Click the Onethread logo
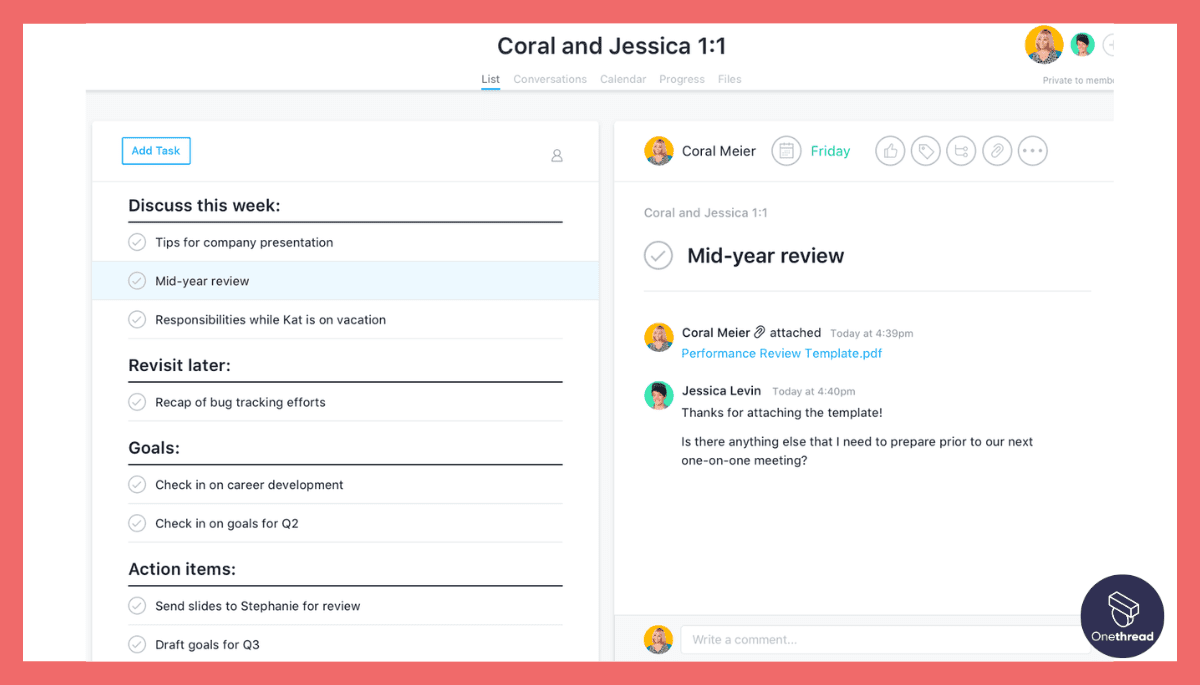 click(1122, 615)
